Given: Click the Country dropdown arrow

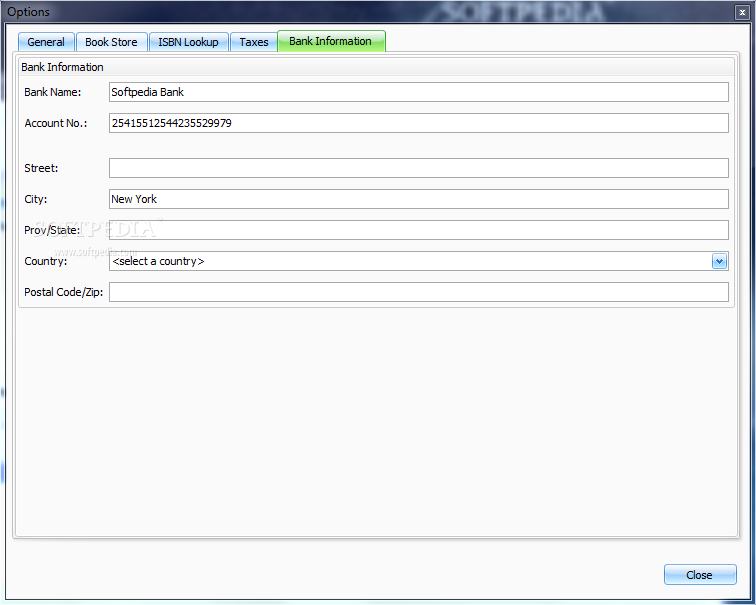Looking at the screenshot, I should pyautogui.click(x=719, y=261).
